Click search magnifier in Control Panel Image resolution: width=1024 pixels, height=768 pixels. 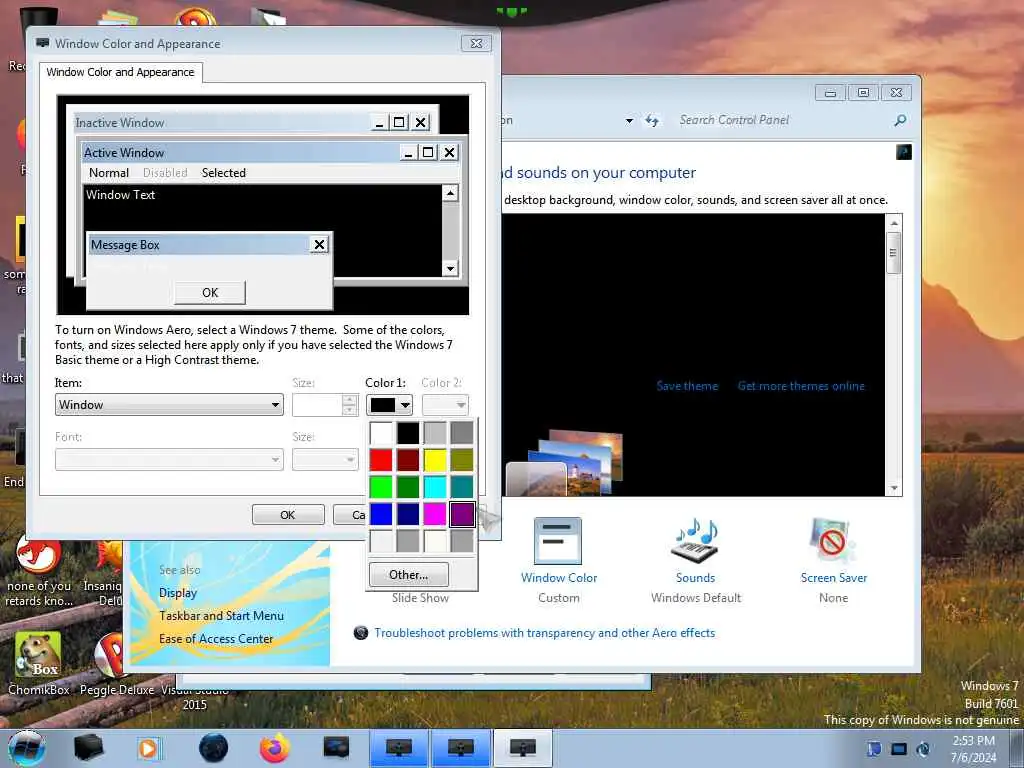point(900,120)
